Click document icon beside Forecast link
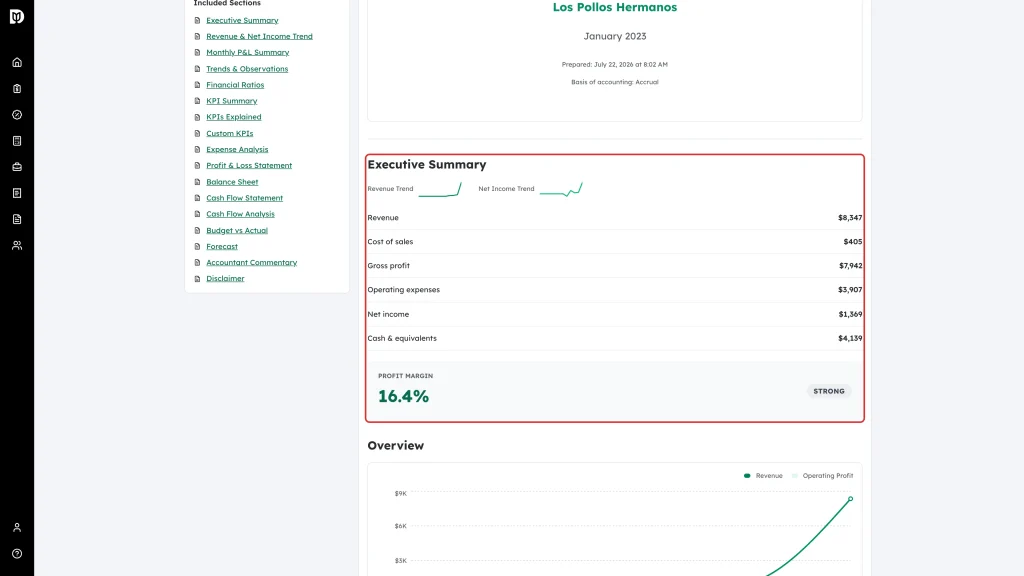Image resolution: width=1024 pixels, height=576 pixels. [x=197, y=246]
